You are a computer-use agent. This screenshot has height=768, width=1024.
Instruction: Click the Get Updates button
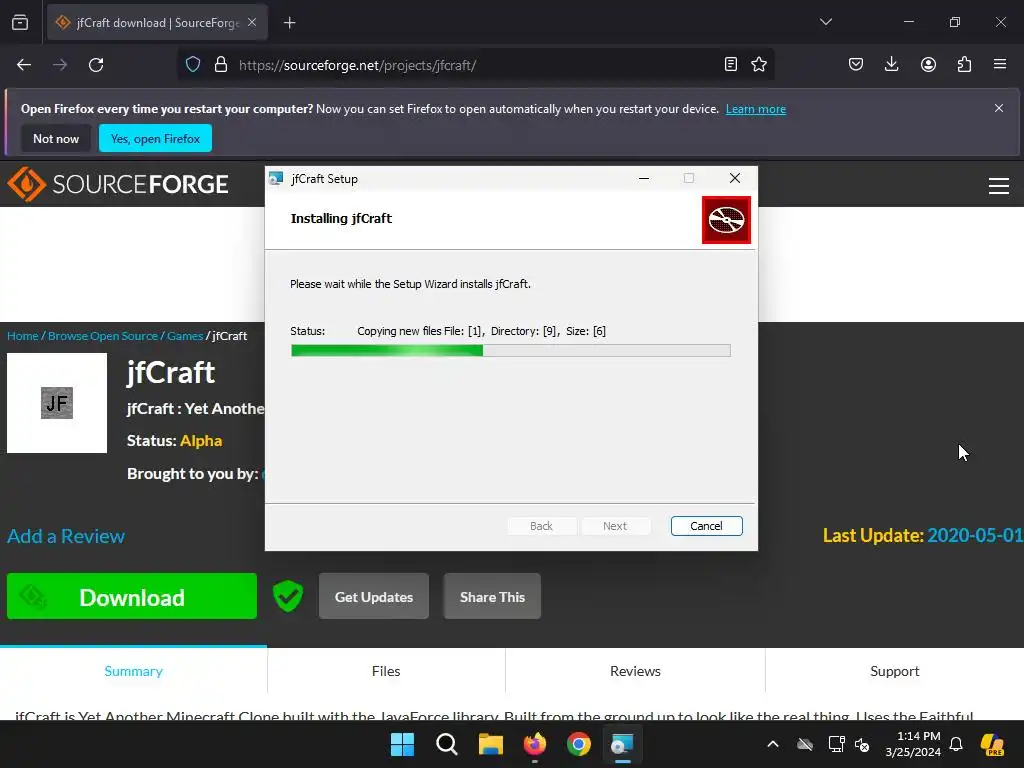374,596
